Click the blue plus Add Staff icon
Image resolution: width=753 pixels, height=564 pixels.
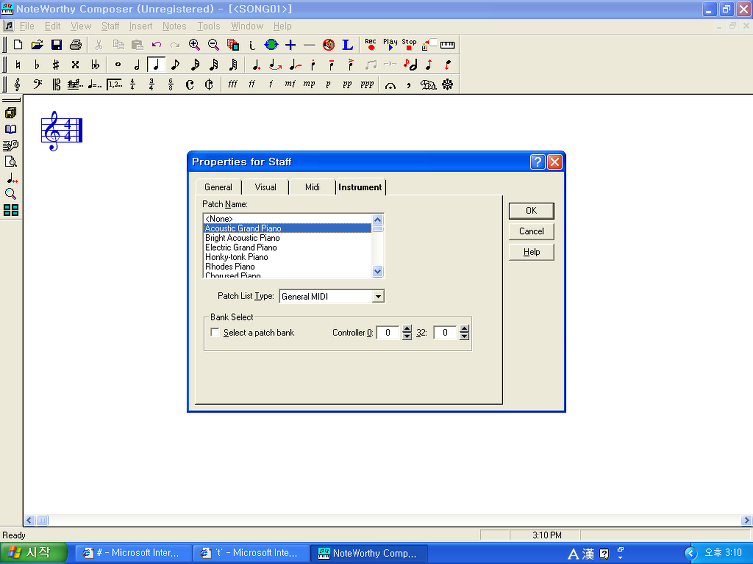291,45
